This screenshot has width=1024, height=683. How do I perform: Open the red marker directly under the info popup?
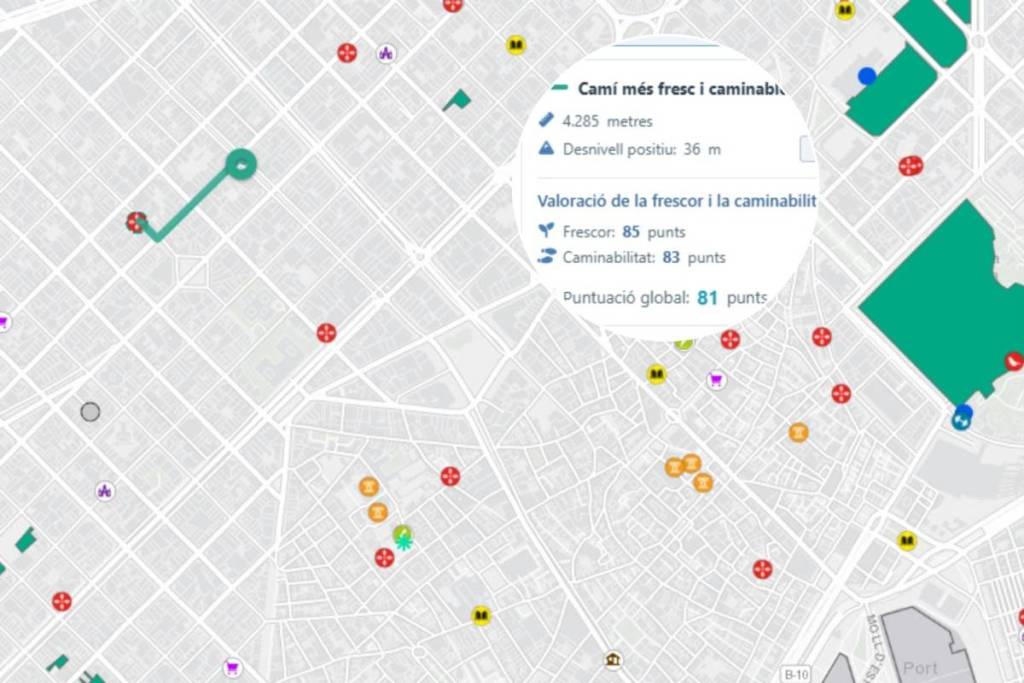730,340
